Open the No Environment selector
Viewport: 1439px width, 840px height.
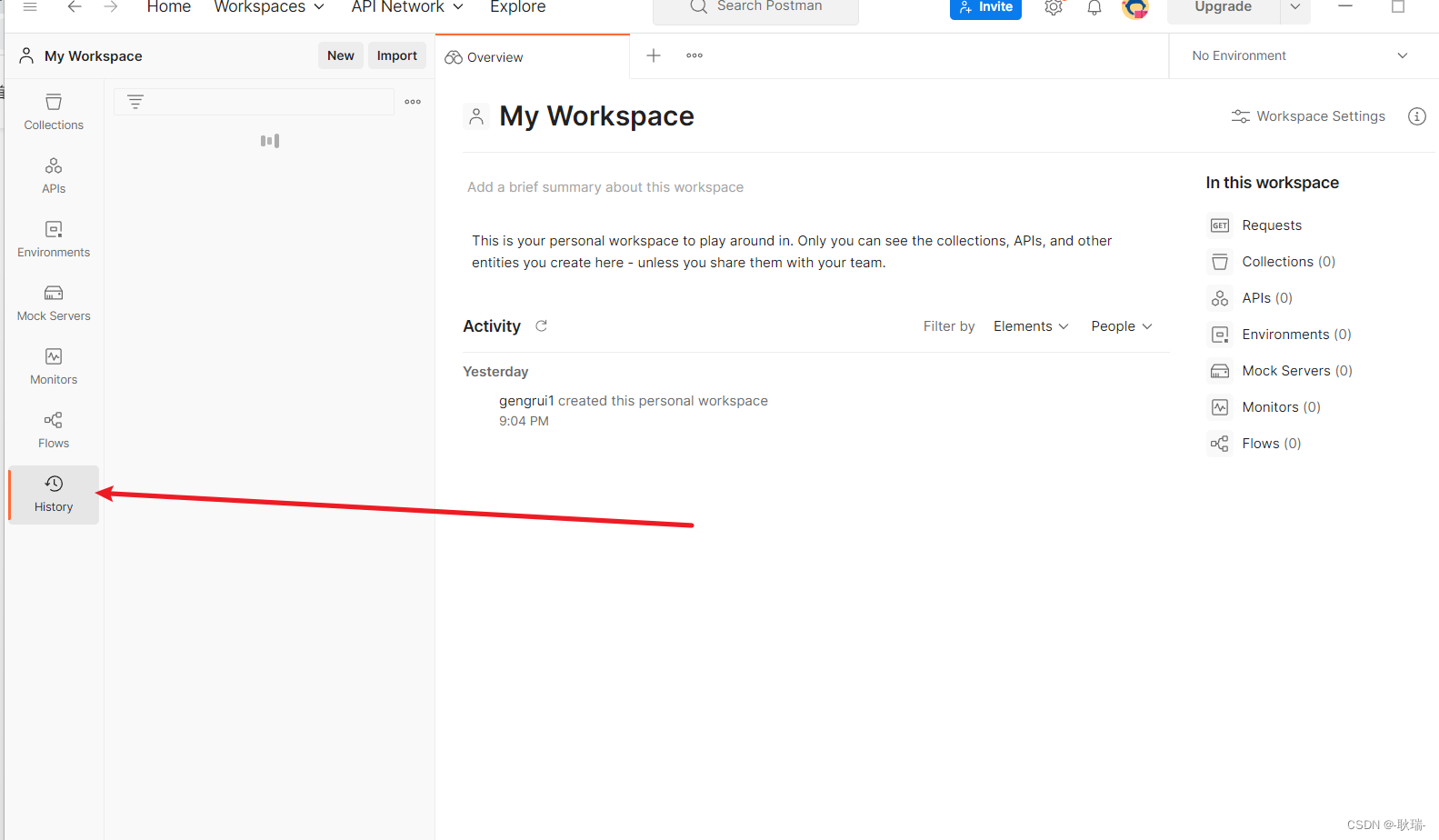(1300, 55)
